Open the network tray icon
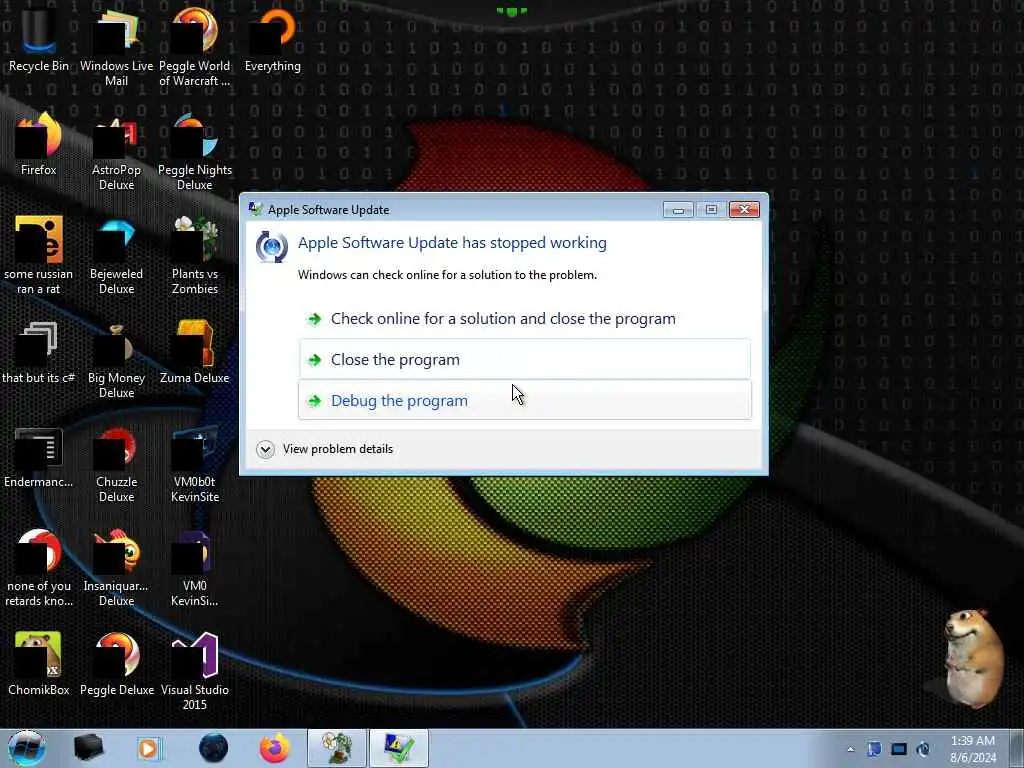 (899, 749)
